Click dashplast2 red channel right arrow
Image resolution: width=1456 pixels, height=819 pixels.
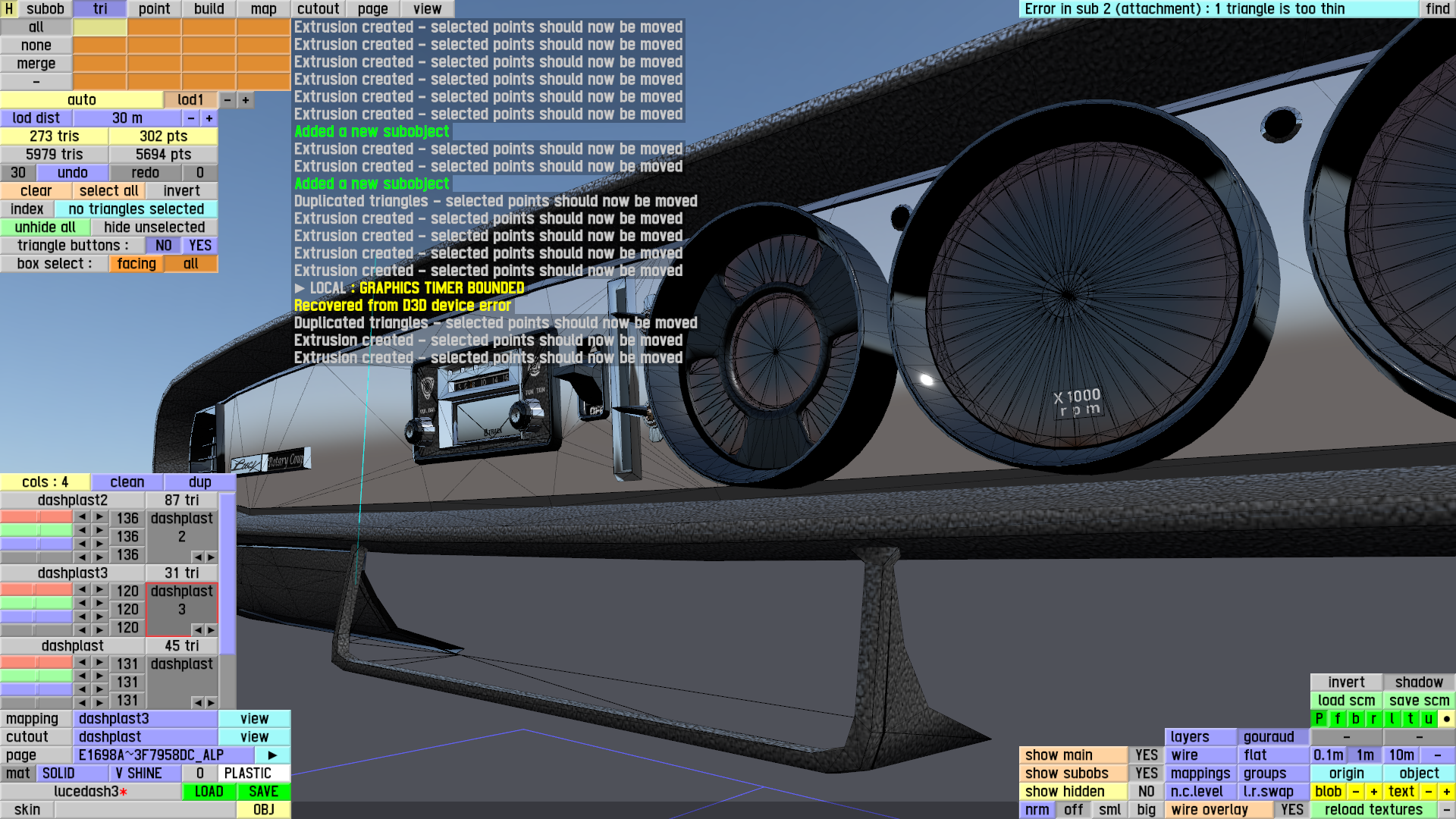coord(99,517)
